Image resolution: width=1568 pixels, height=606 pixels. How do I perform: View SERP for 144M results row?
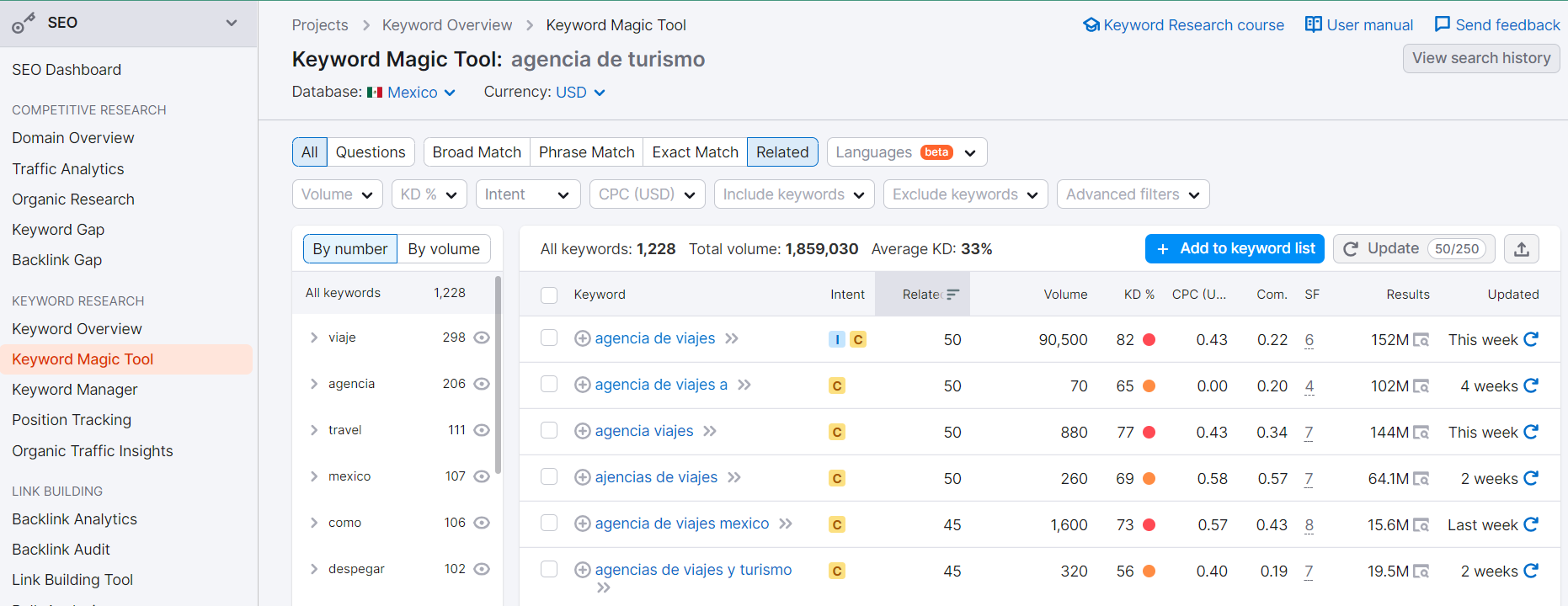[1421, 433]
